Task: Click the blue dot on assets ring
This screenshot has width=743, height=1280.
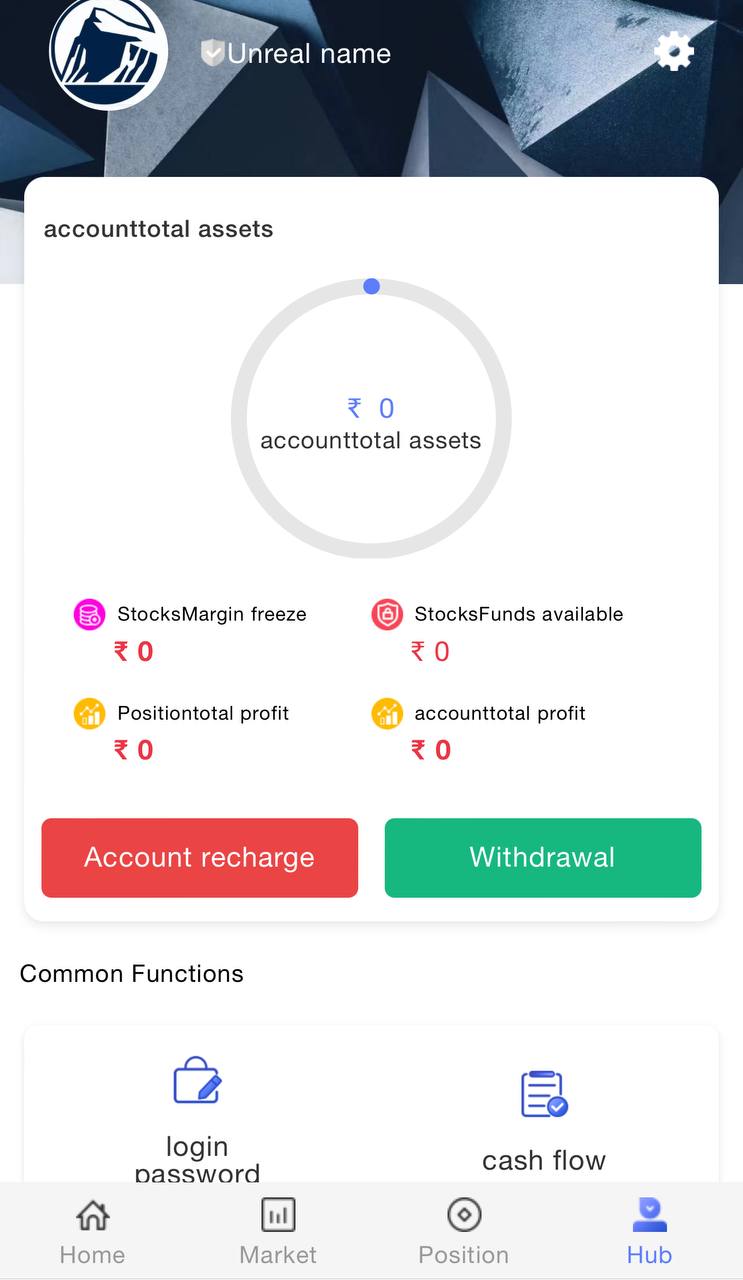Action: [x=371, y=286]
